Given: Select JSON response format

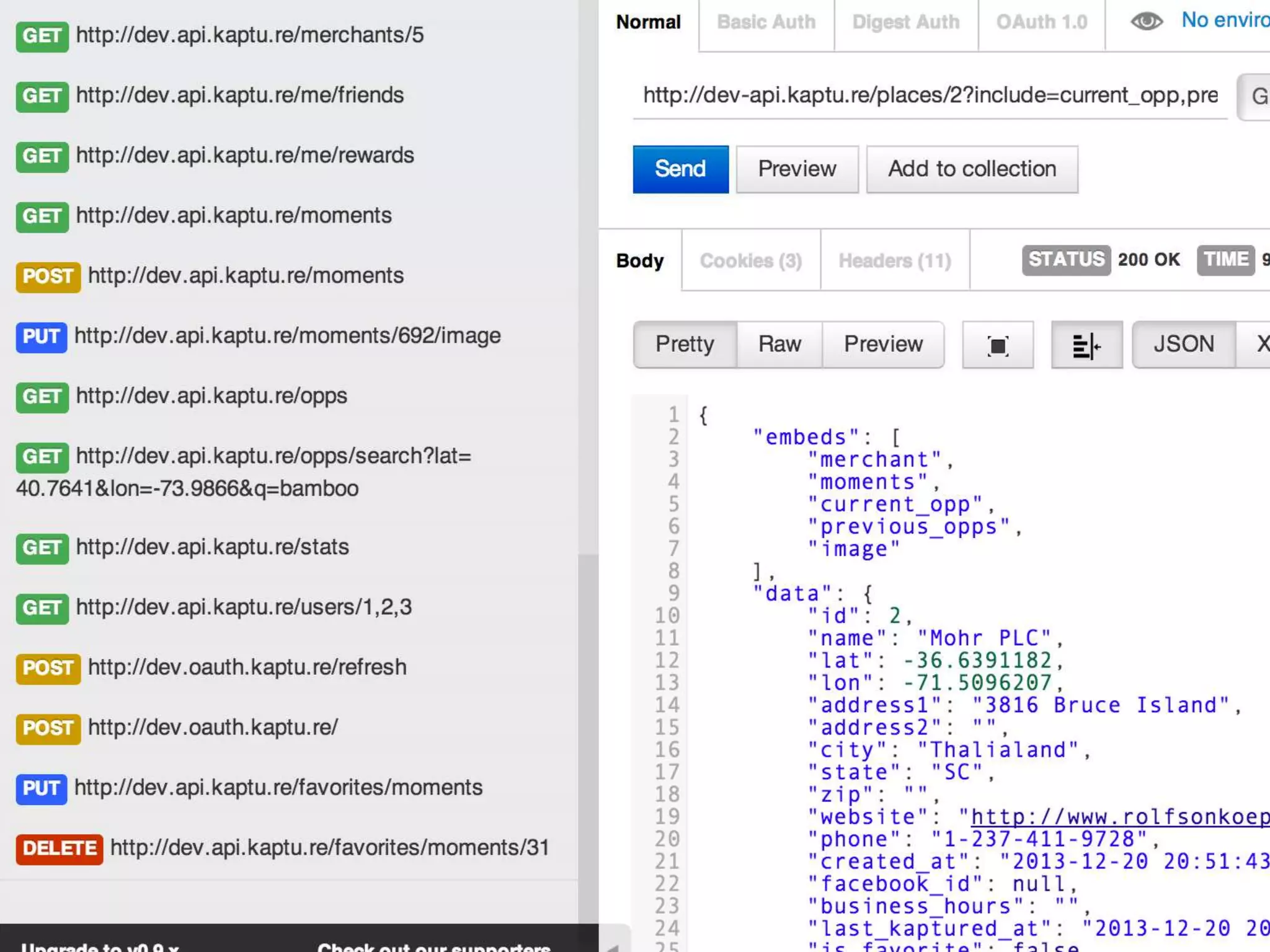Looking at the screenshot, I should pyautogui.click(x=1183, y=345).
